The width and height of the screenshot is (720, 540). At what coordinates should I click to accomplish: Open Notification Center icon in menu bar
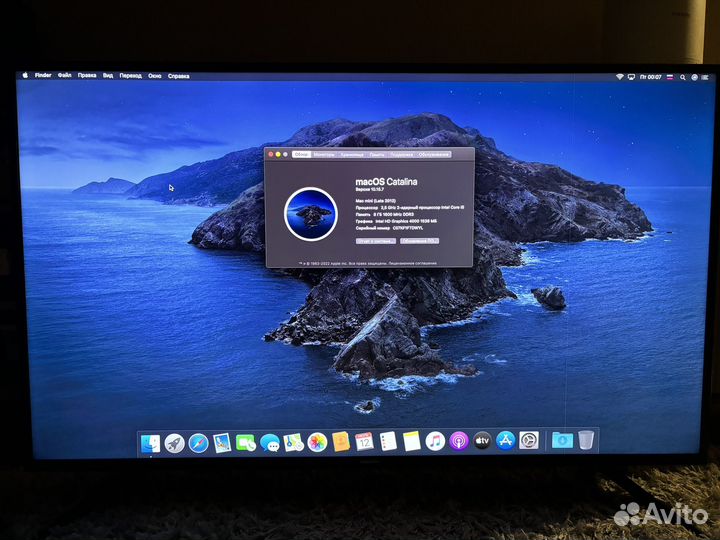[x=705, y=78]
